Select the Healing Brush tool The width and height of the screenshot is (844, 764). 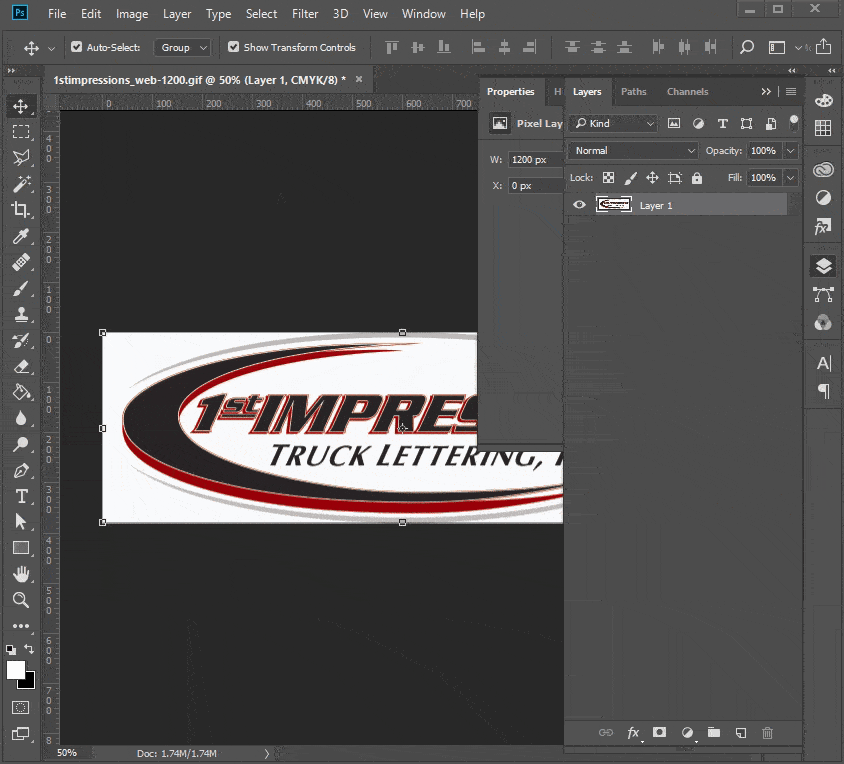pyautogui.click(x=21, y=262)
